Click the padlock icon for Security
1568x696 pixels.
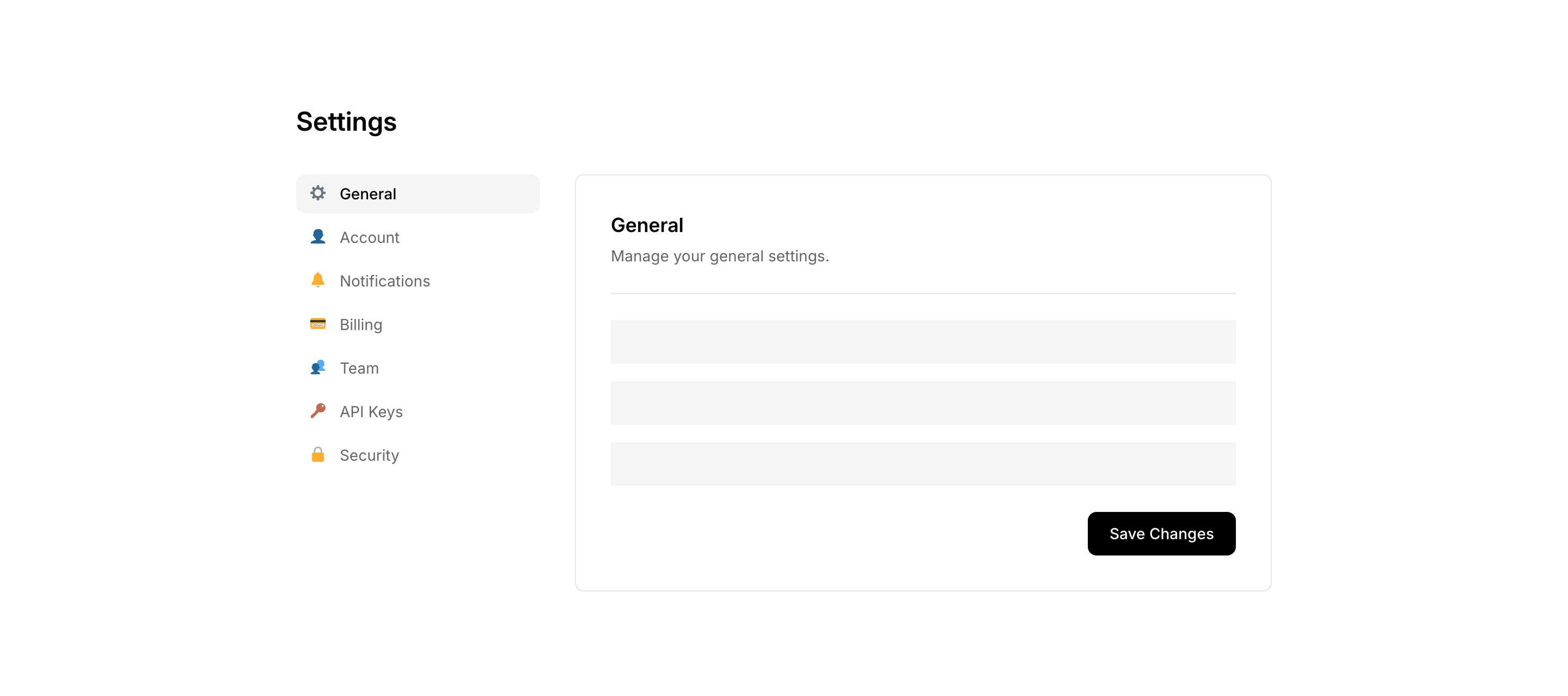tap(318, 455)
